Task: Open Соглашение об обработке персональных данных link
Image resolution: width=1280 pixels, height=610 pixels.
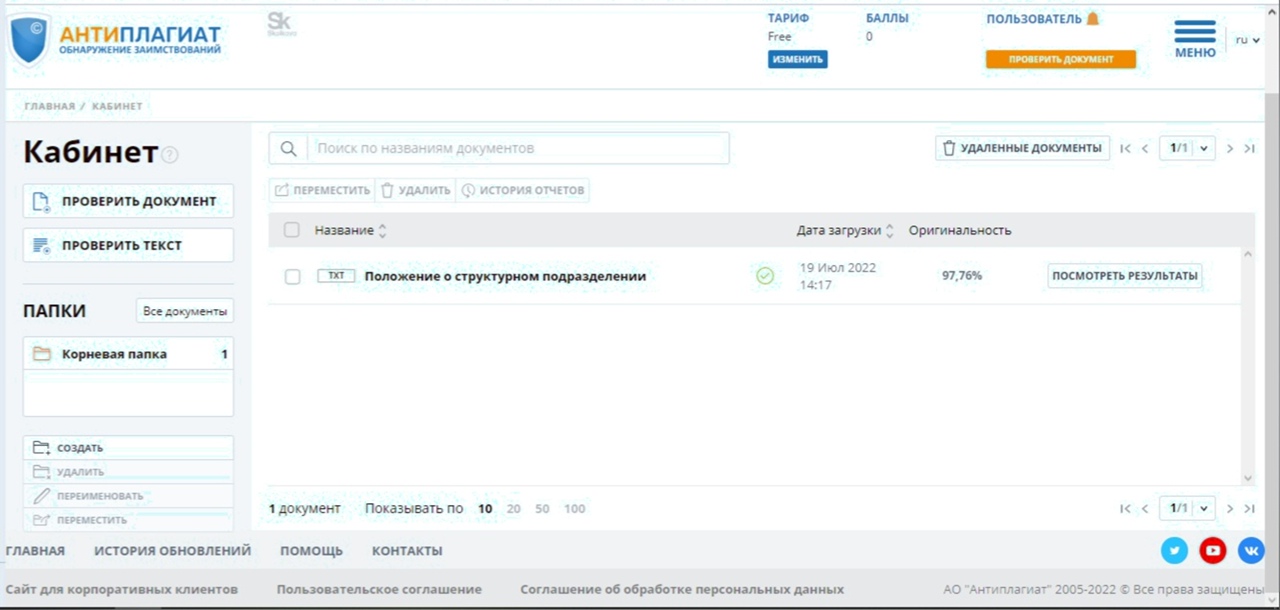Action: point(682,589)
